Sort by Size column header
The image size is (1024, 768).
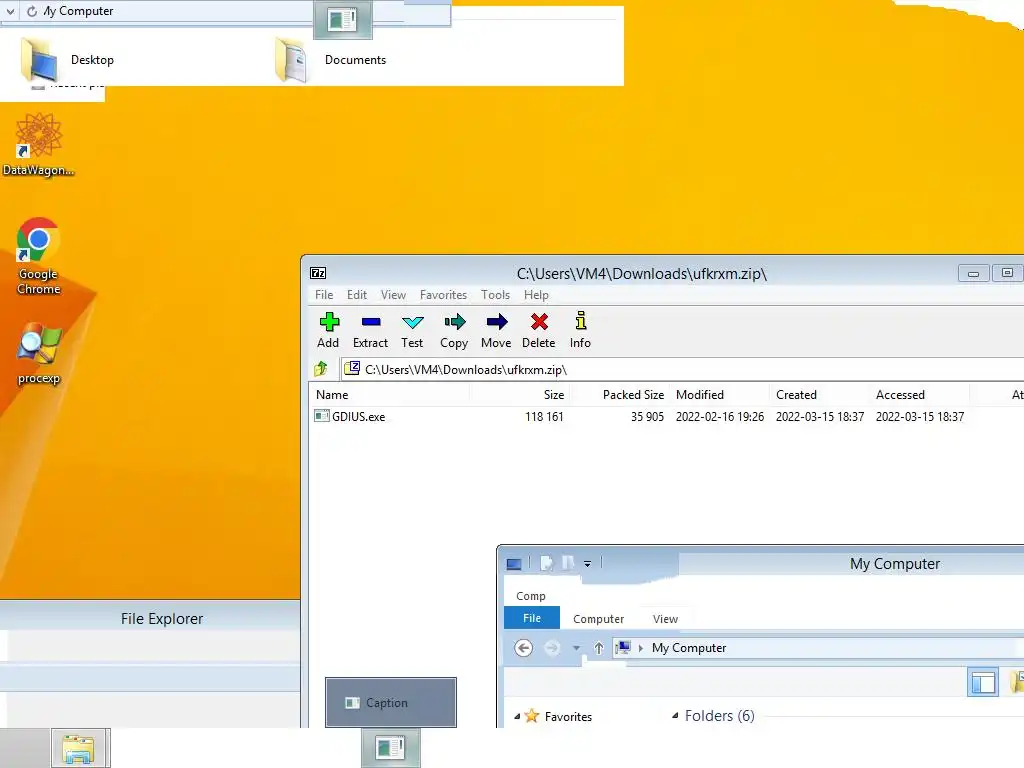pyautogui.click(x=520, y=394)
